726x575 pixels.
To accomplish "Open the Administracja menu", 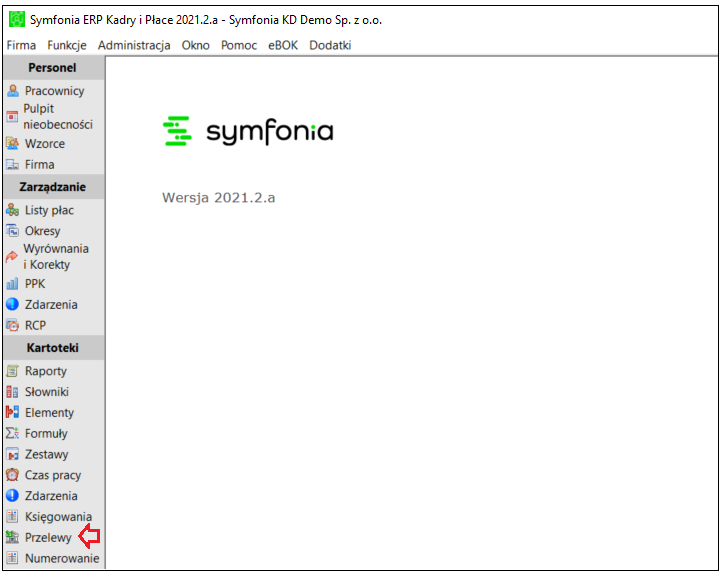I will click(134, 45).
